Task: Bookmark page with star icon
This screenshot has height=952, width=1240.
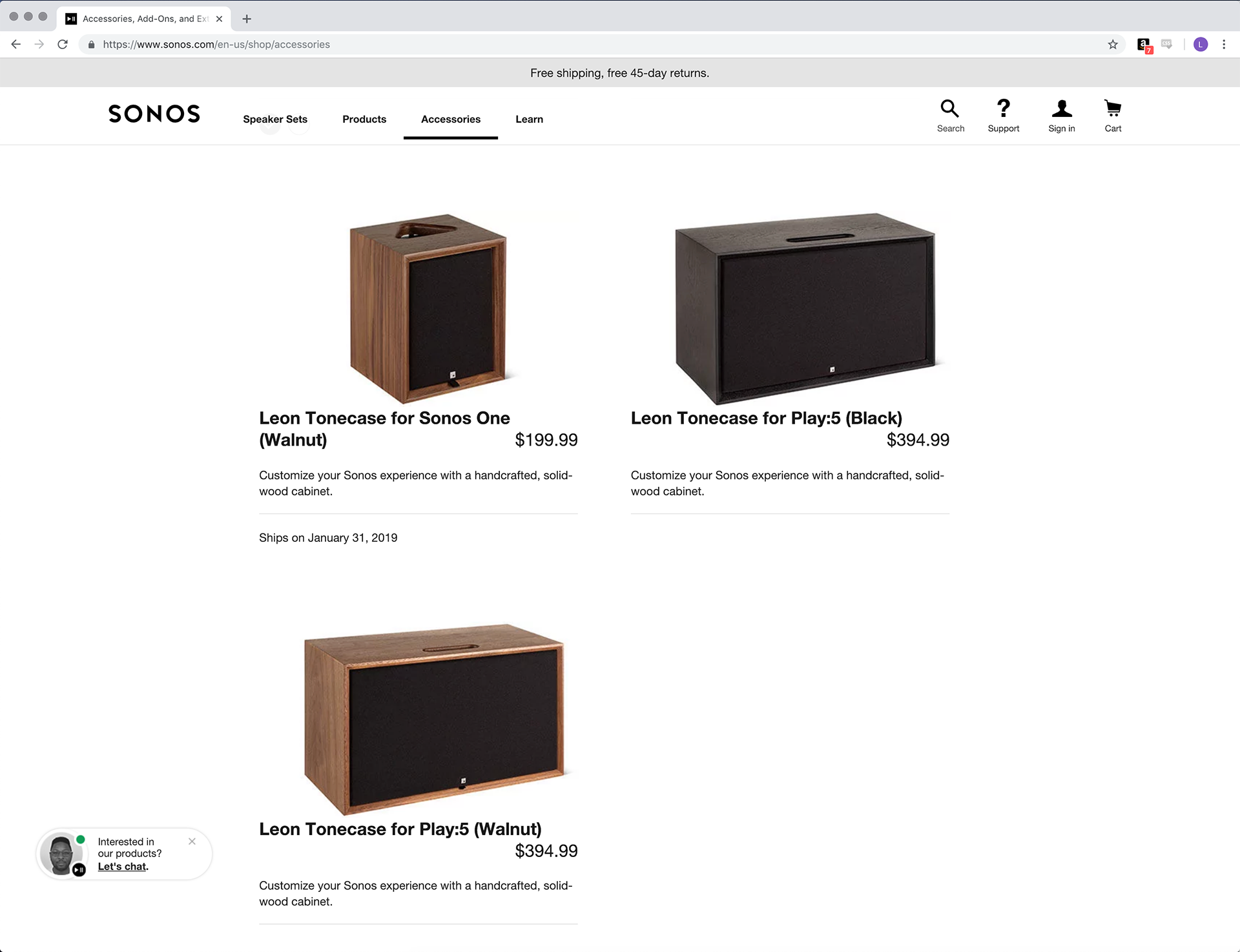Action: 1112,45
